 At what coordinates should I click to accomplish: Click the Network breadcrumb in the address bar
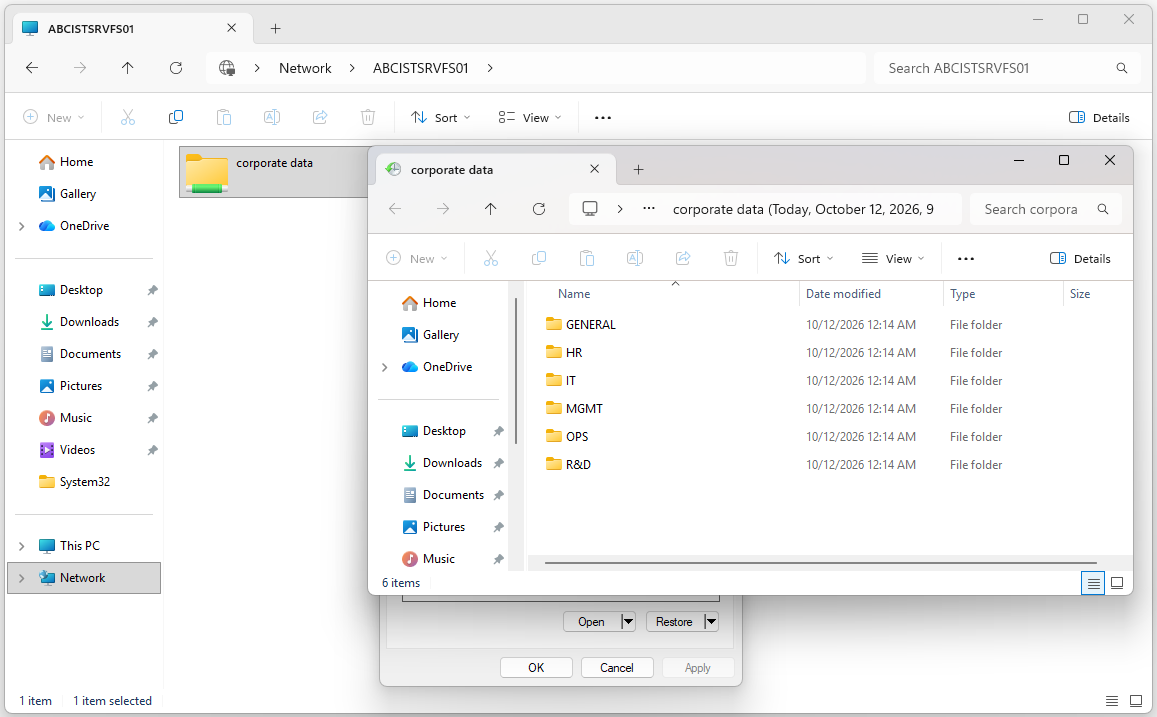(305, 68)
